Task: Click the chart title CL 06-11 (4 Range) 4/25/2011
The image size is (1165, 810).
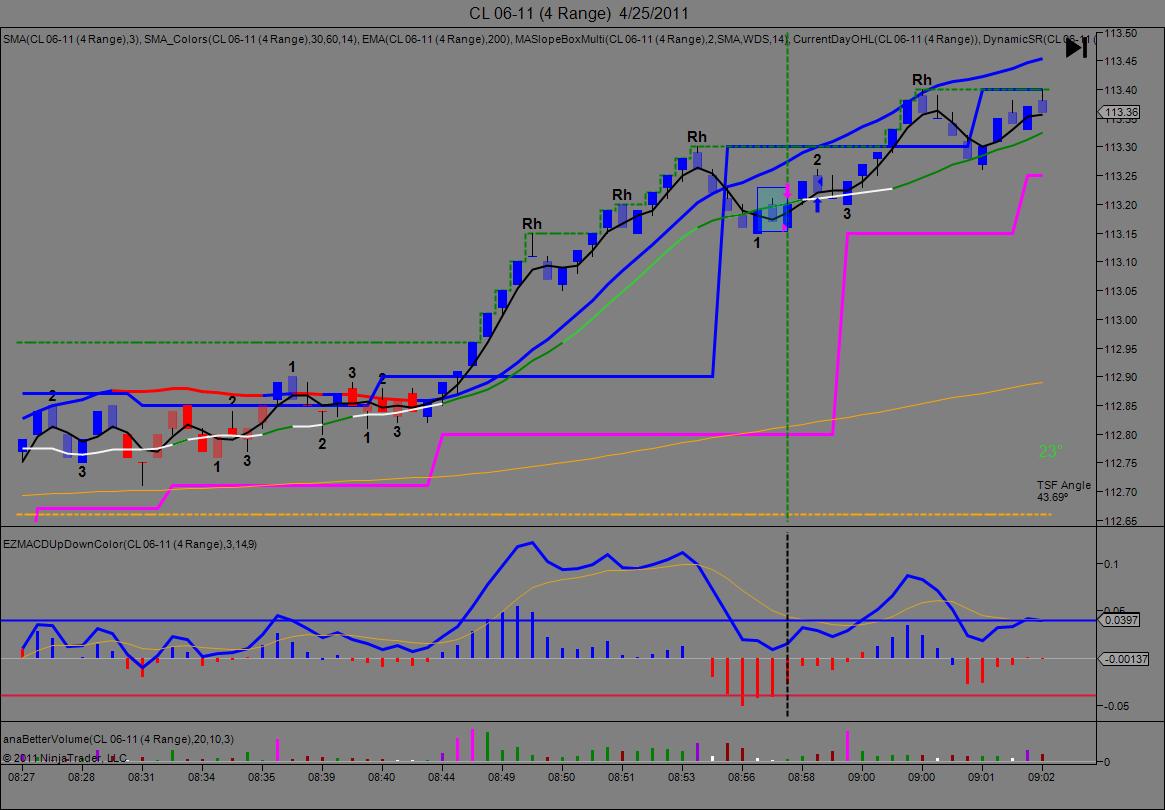Action: click(579, 13)
